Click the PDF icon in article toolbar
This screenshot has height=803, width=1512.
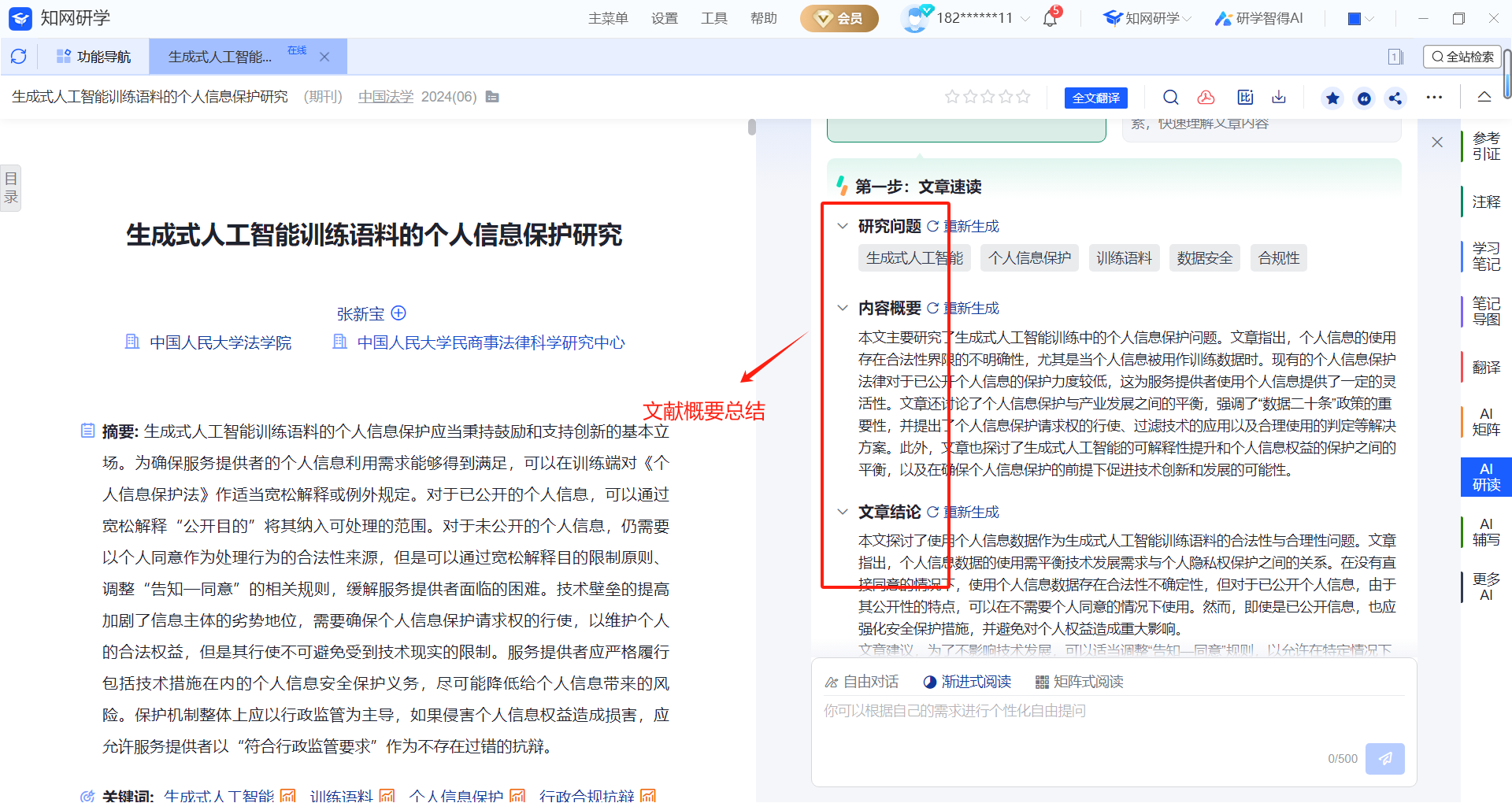point(1206,98)
